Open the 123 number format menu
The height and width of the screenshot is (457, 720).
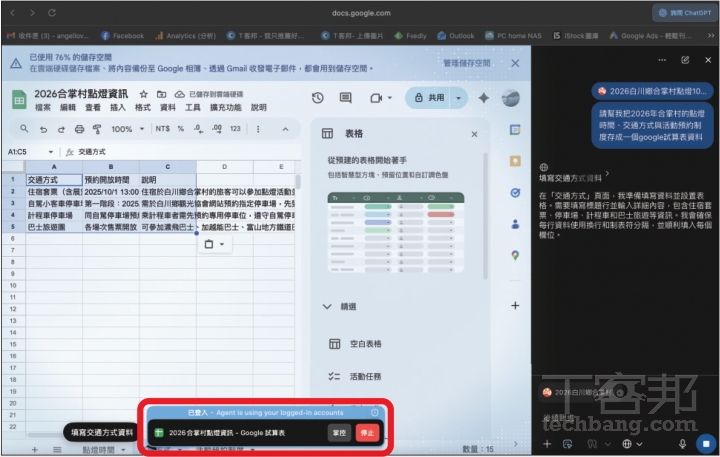click(235, 129)
